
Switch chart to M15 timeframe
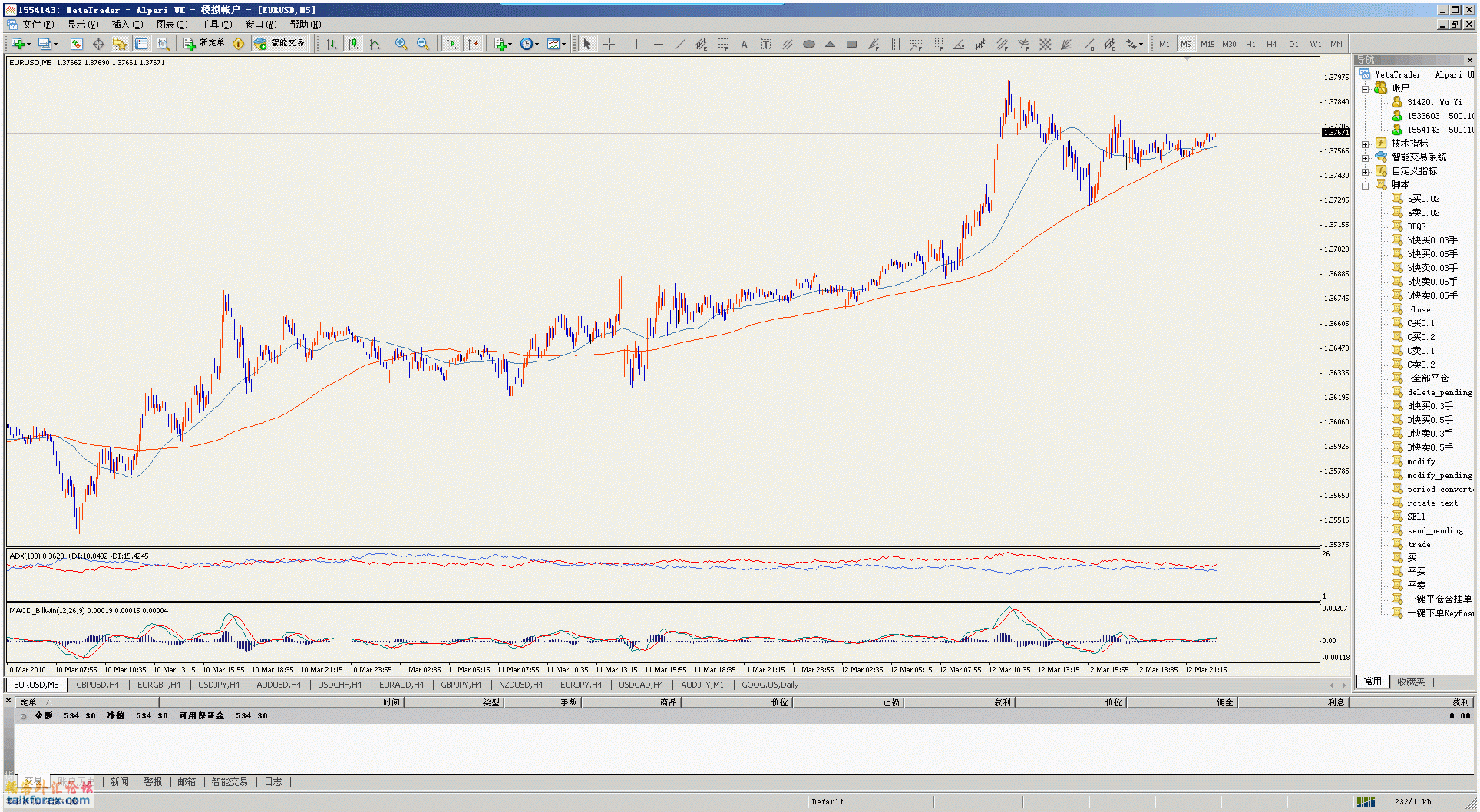1207,44
